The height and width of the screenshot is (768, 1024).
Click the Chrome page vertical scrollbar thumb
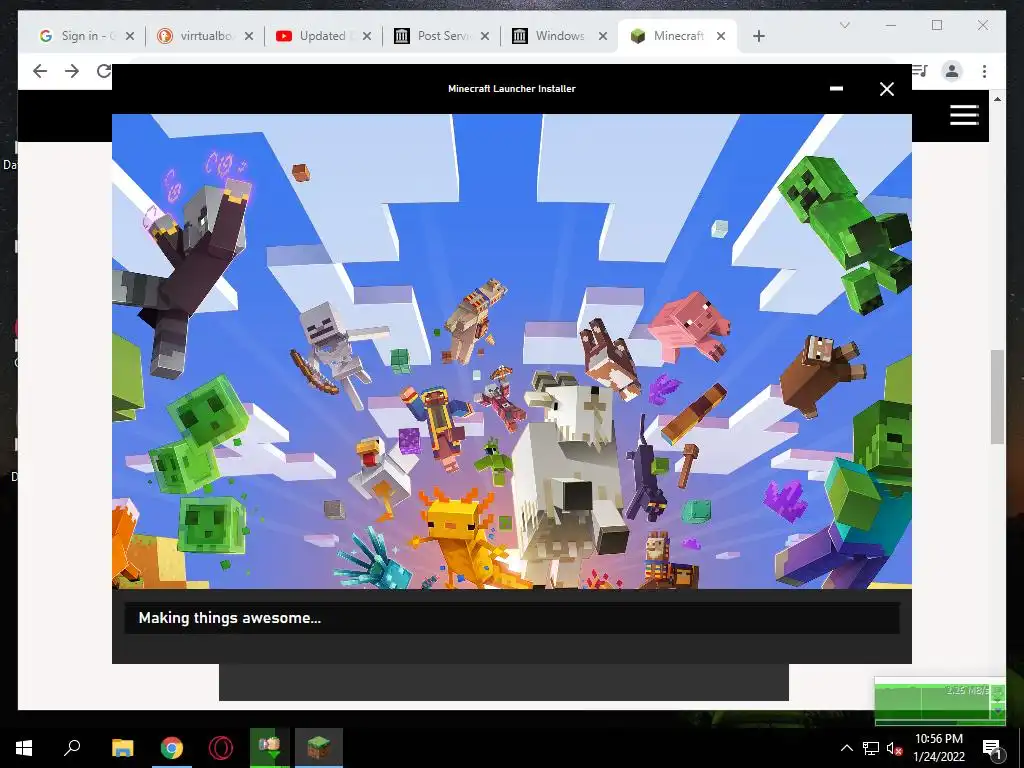tap(997, 397)
